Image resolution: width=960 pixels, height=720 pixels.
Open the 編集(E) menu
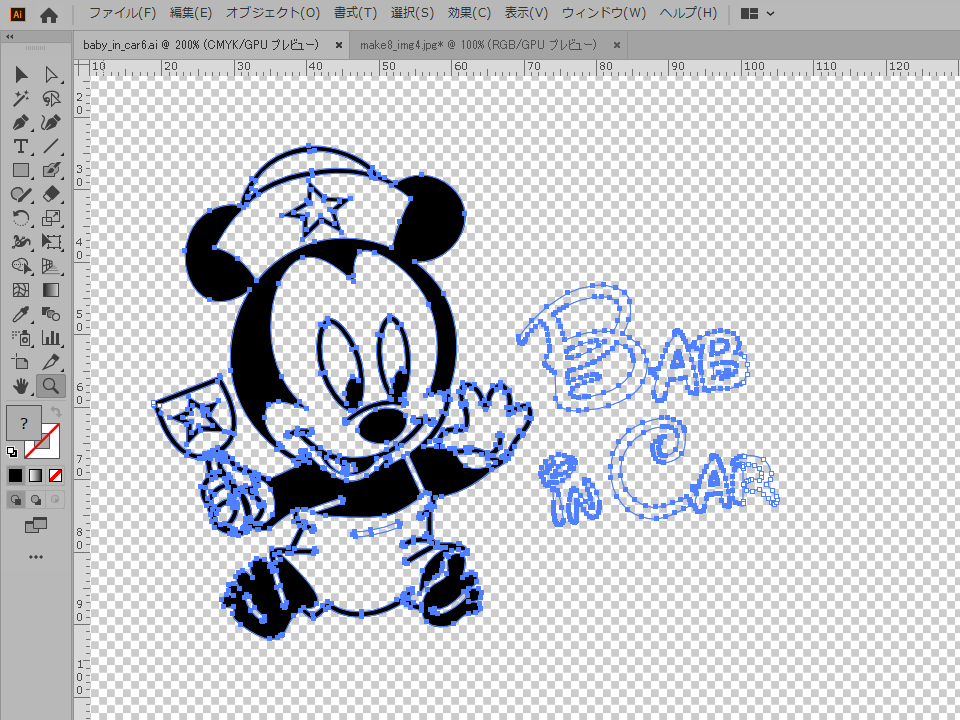tap(190, 13)
